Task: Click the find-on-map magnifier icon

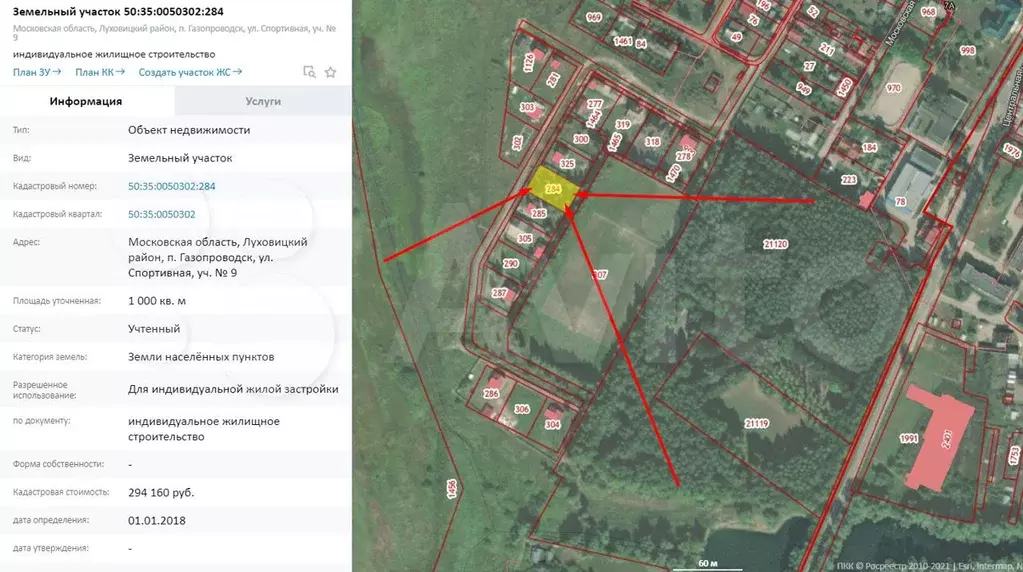Action: click(x=310, y=72)
